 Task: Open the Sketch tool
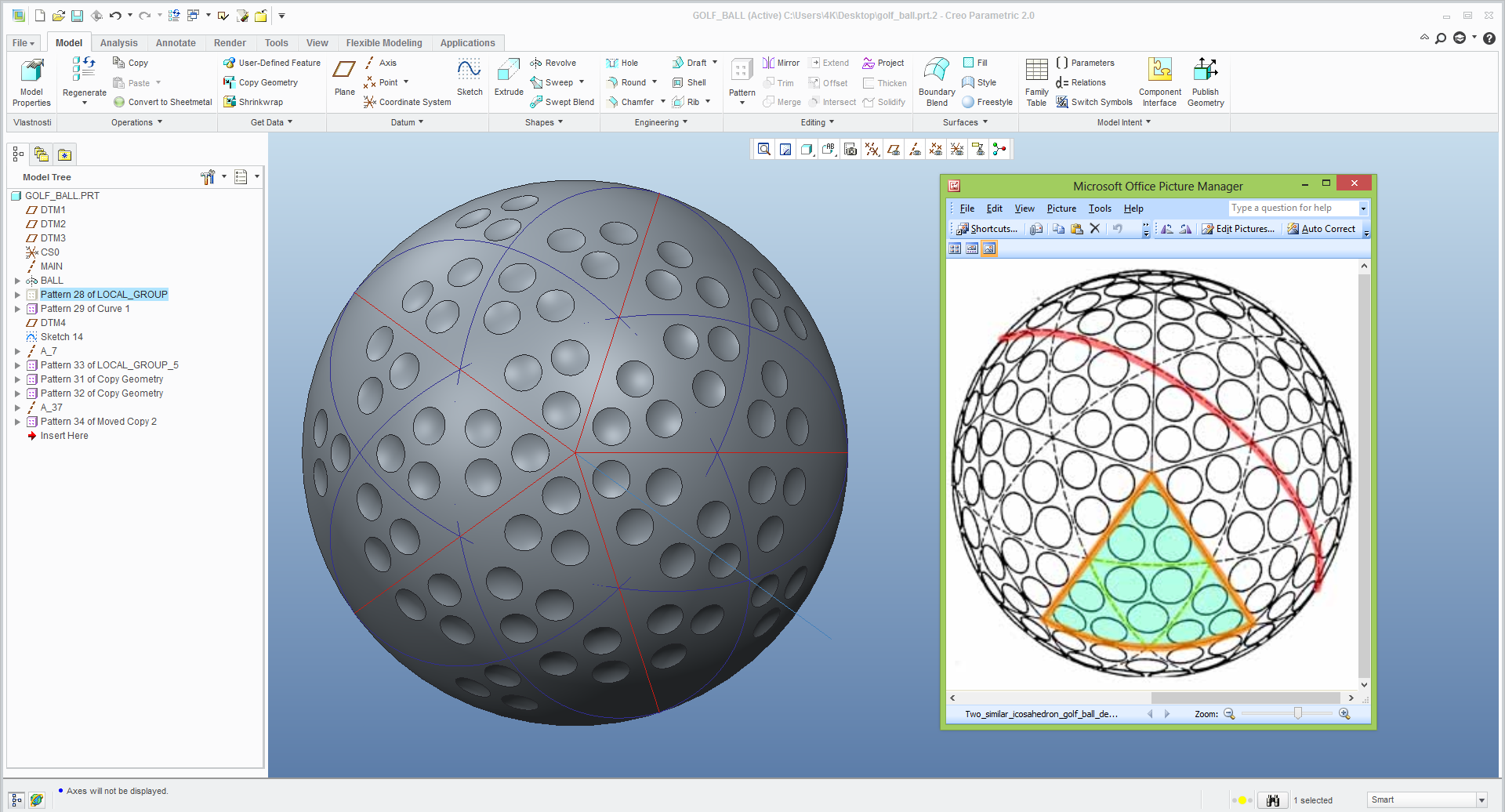click(469, 77)
